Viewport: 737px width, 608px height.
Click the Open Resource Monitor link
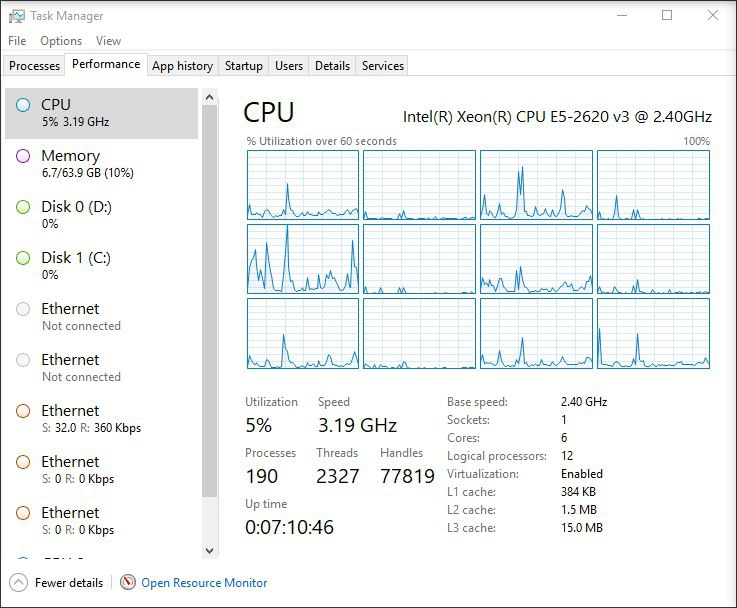pos(204,583)
